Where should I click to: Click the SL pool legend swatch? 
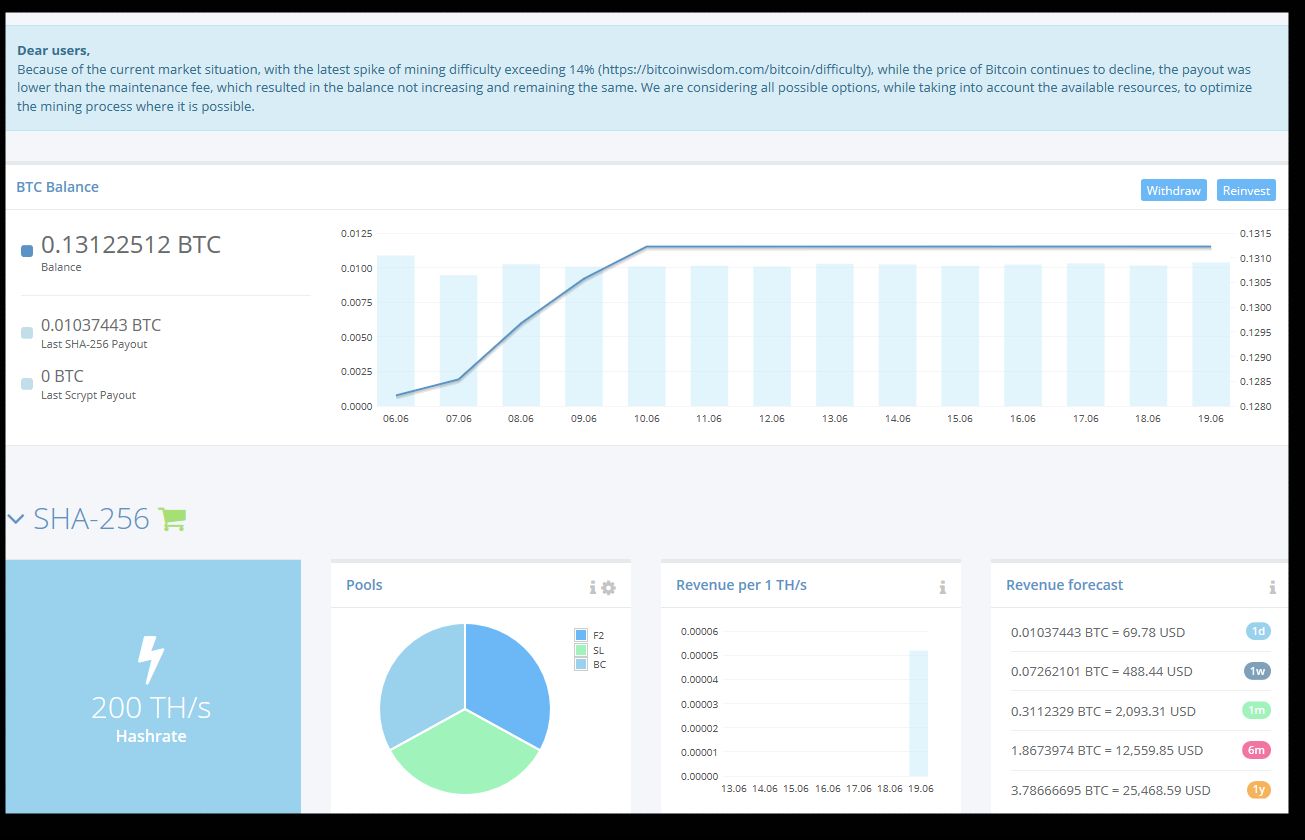(581, 650)
